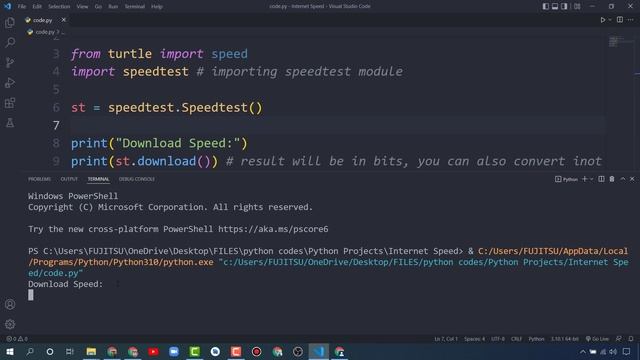Viewport: 640px width, 360px height.
Task: Open the Windows Action Center
Action: [x=627, y=351]
